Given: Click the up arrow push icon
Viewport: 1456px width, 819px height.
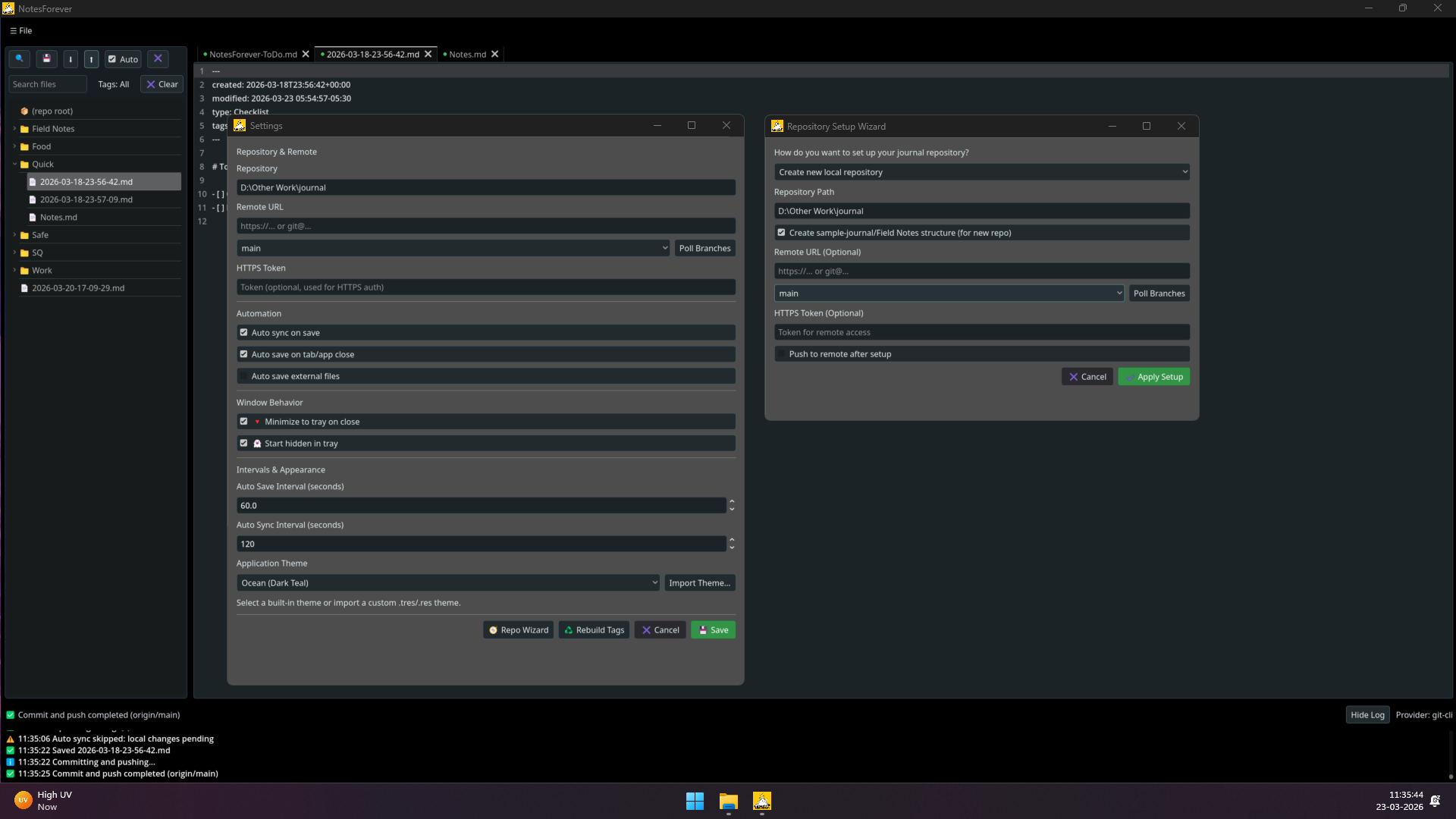Looking at the screenshot, I should pos(91,59).
